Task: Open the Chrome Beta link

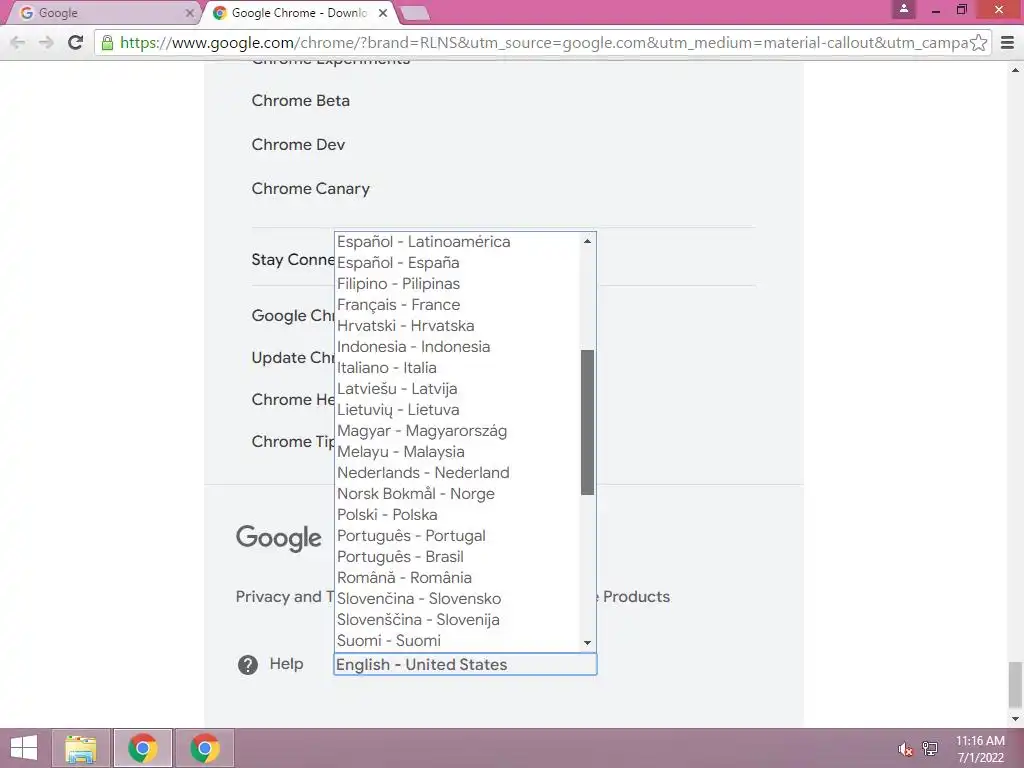Action: click(x=300, y=101)
